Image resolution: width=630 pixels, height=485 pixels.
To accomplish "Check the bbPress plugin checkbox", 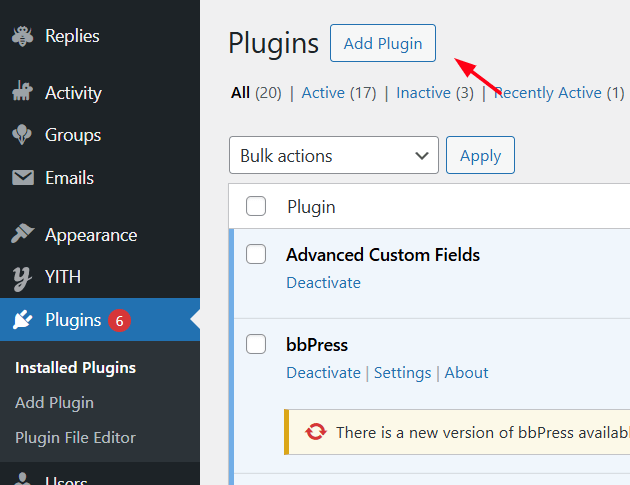I will (x=256, y=344).
